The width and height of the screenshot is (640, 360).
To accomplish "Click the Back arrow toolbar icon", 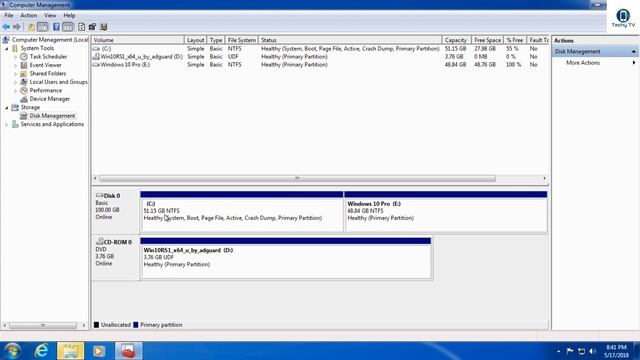I will pyautogui.click(x=6, y=27).
